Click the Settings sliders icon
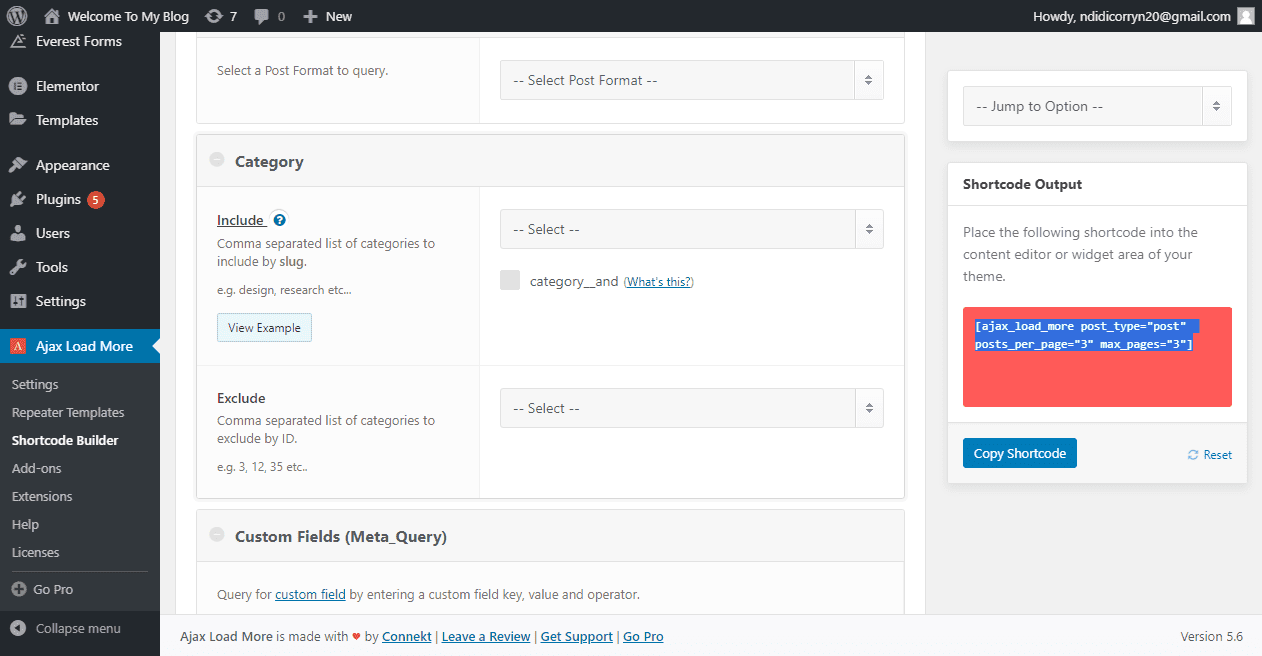This screenshot has height=656, width=1262. (18, 301)
